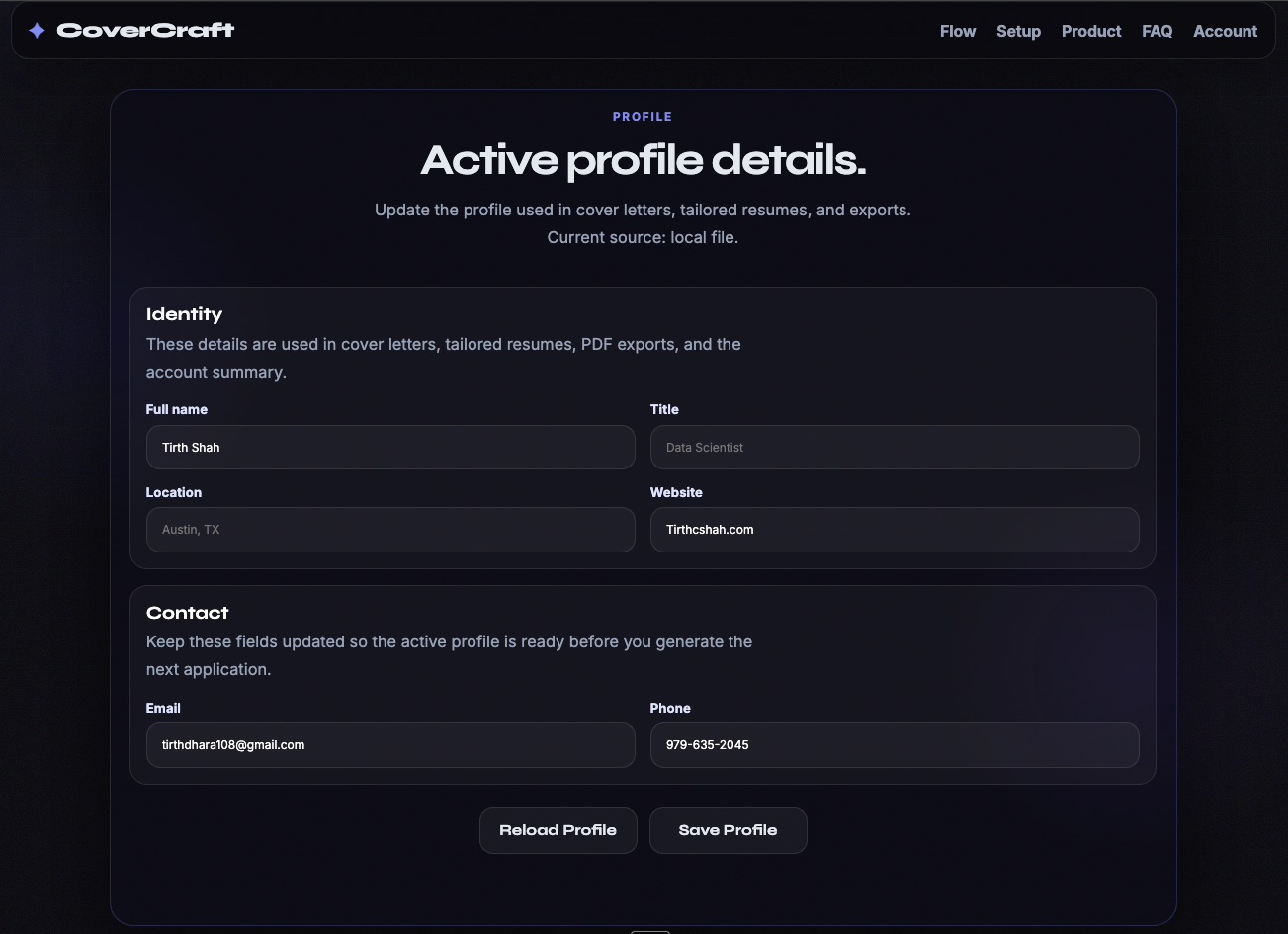The width and height of the screenshot is (1288, 934).
Task: Click the Active profile details heading
Action: [643, 160]
